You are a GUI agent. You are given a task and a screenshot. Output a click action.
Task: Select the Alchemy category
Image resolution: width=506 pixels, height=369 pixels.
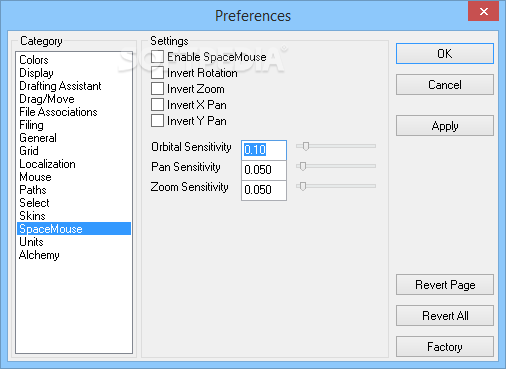(39, 255)
